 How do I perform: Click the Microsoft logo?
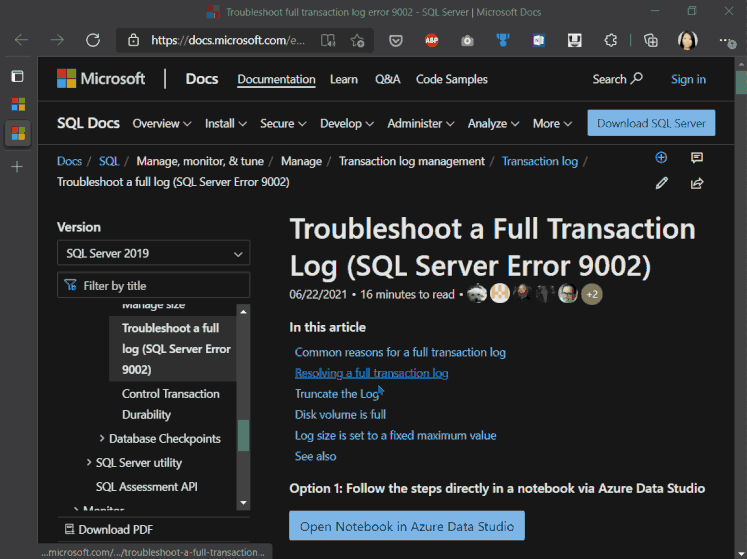(101, 79)
